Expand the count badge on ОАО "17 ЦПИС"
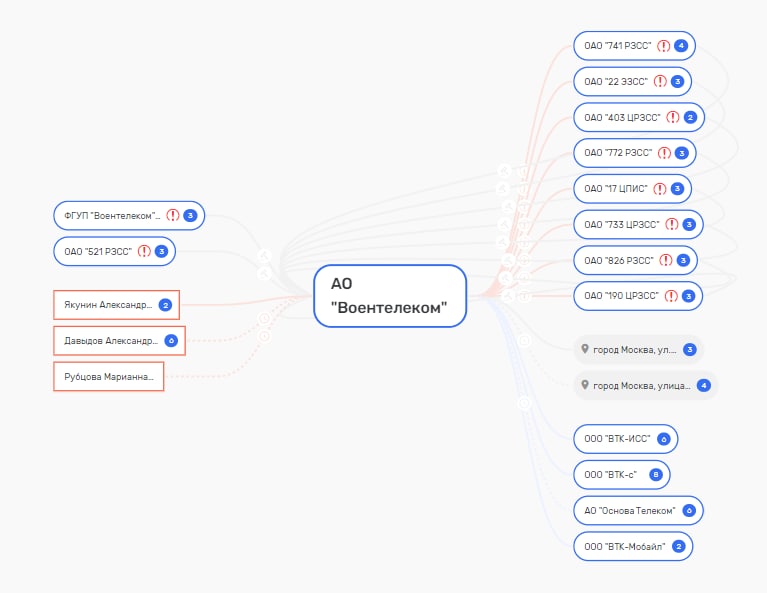The width and height of the screenshot is (767, 593). click(677, 189)
